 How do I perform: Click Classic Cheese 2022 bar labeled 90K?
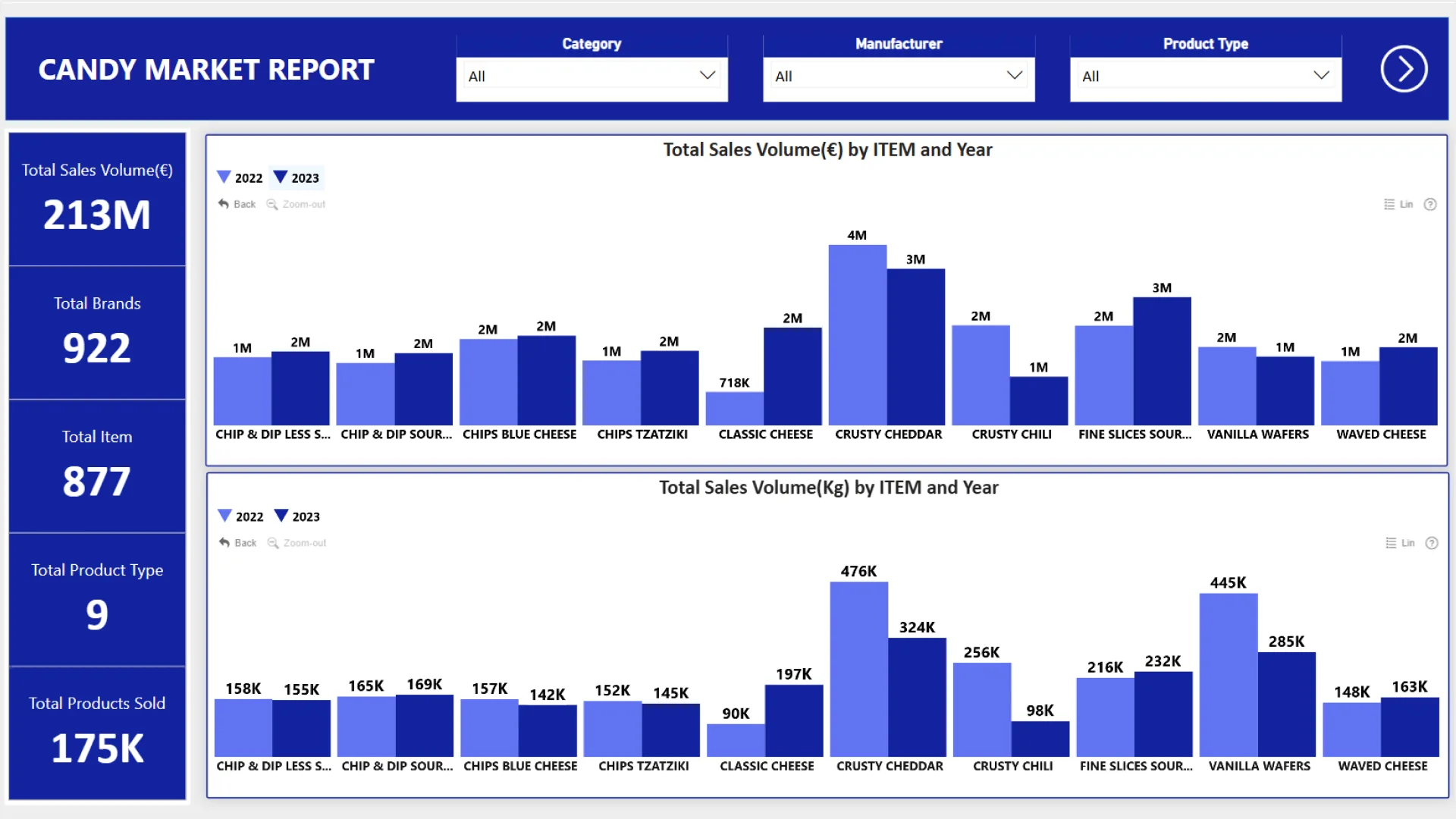pyautogui.click(x=736, y=740)
